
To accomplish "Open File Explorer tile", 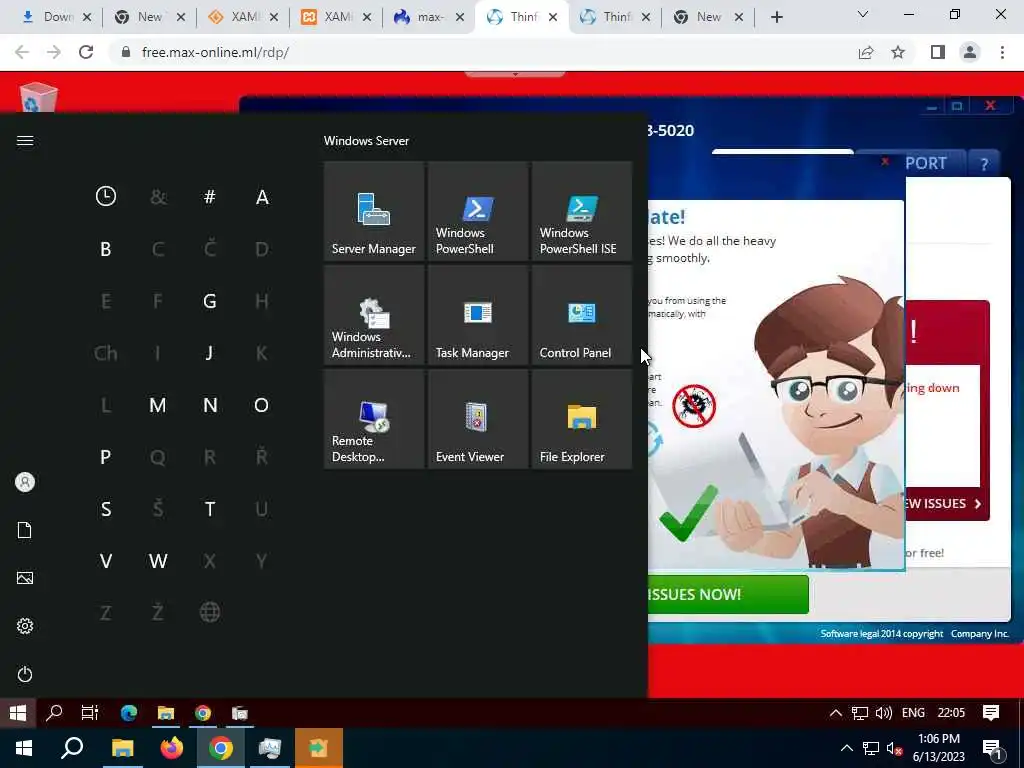I will (581, 419).
